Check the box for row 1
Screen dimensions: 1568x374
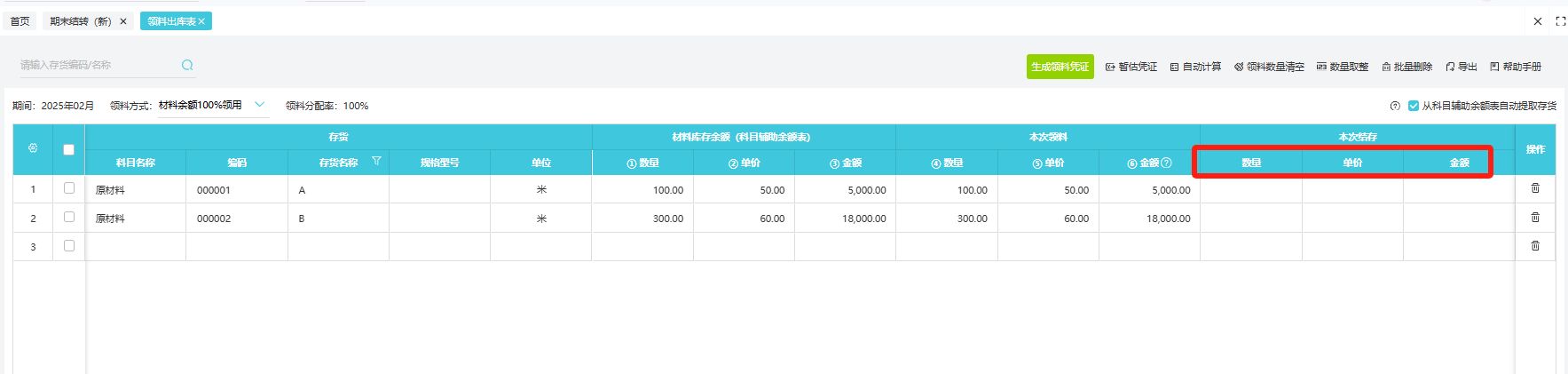69,188
